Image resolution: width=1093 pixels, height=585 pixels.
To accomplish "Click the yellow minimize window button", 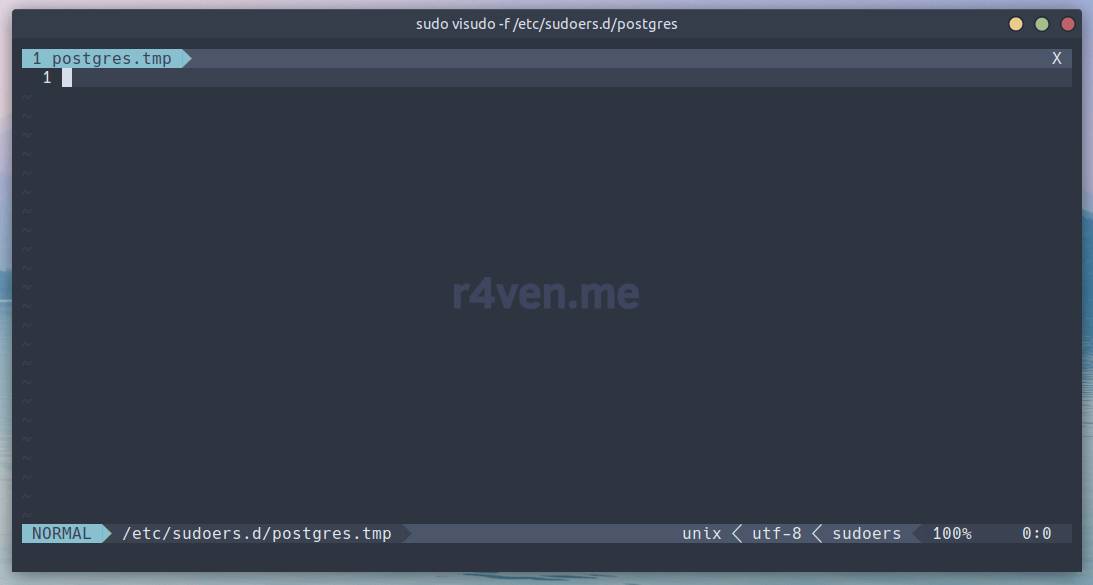I will (x=1016, y=24).
